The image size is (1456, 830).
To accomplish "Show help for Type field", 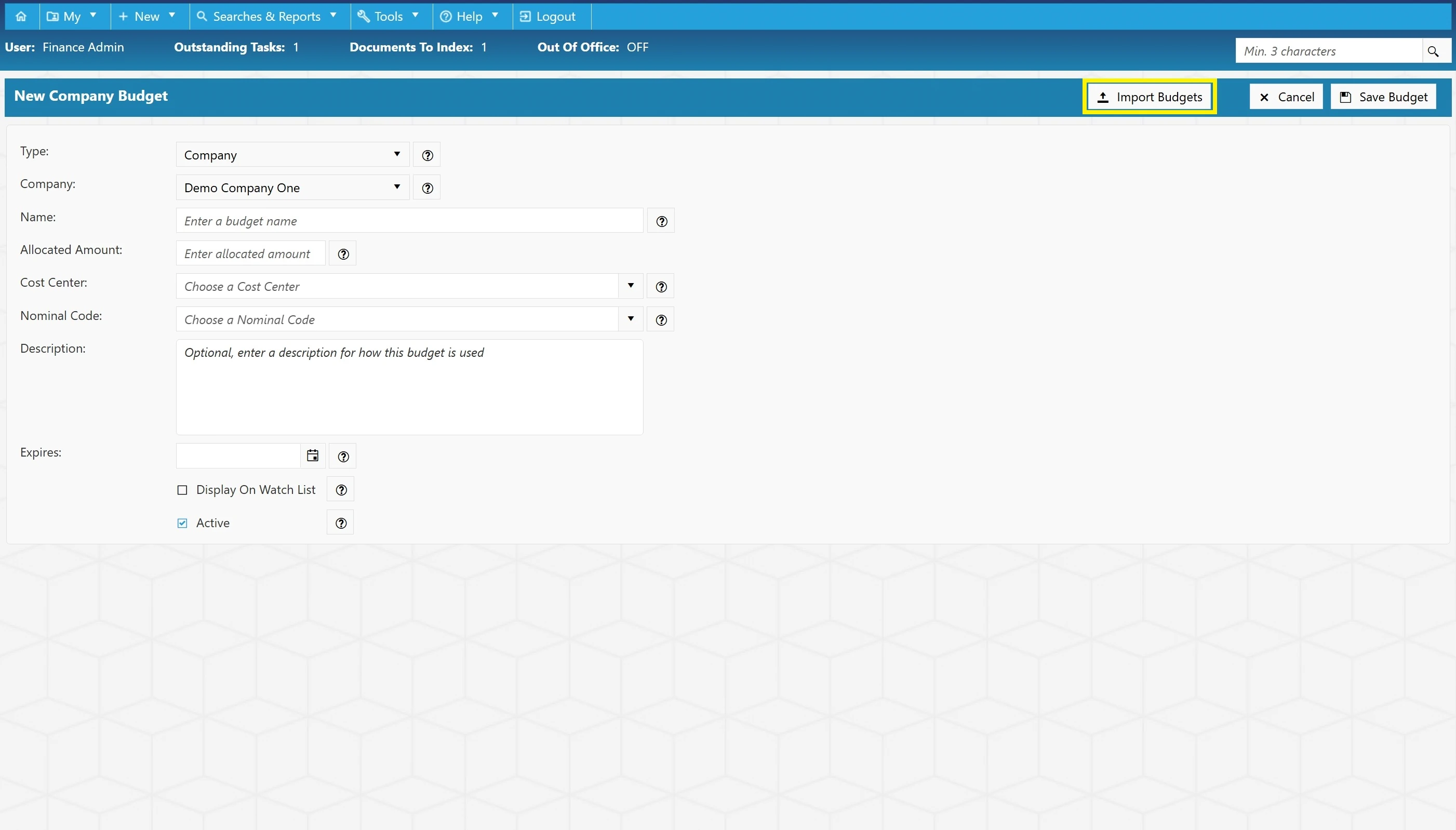I will point(427,155).
